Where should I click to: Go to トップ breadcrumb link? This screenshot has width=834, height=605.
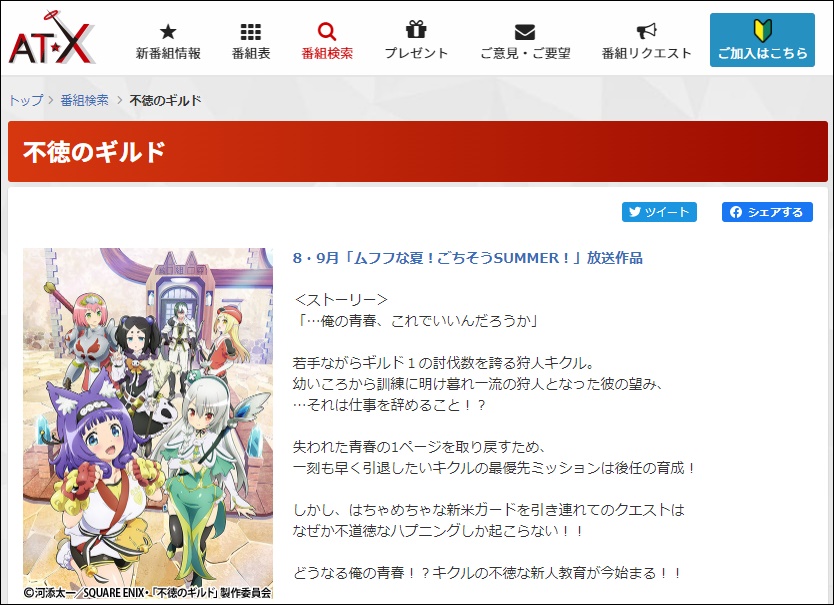pos(26,100)
